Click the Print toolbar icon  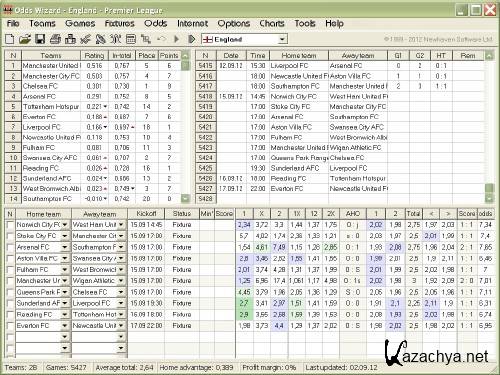(55, 39)
